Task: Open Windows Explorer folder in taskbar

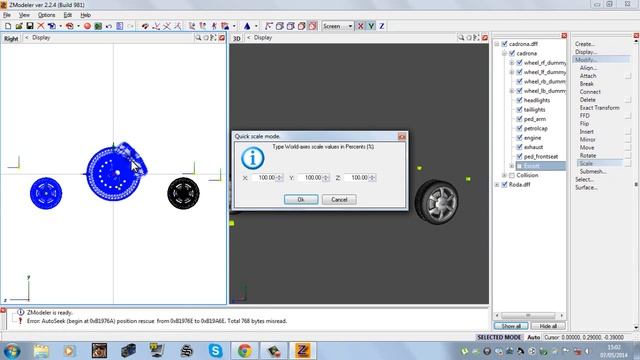Action: coord(41,351)
